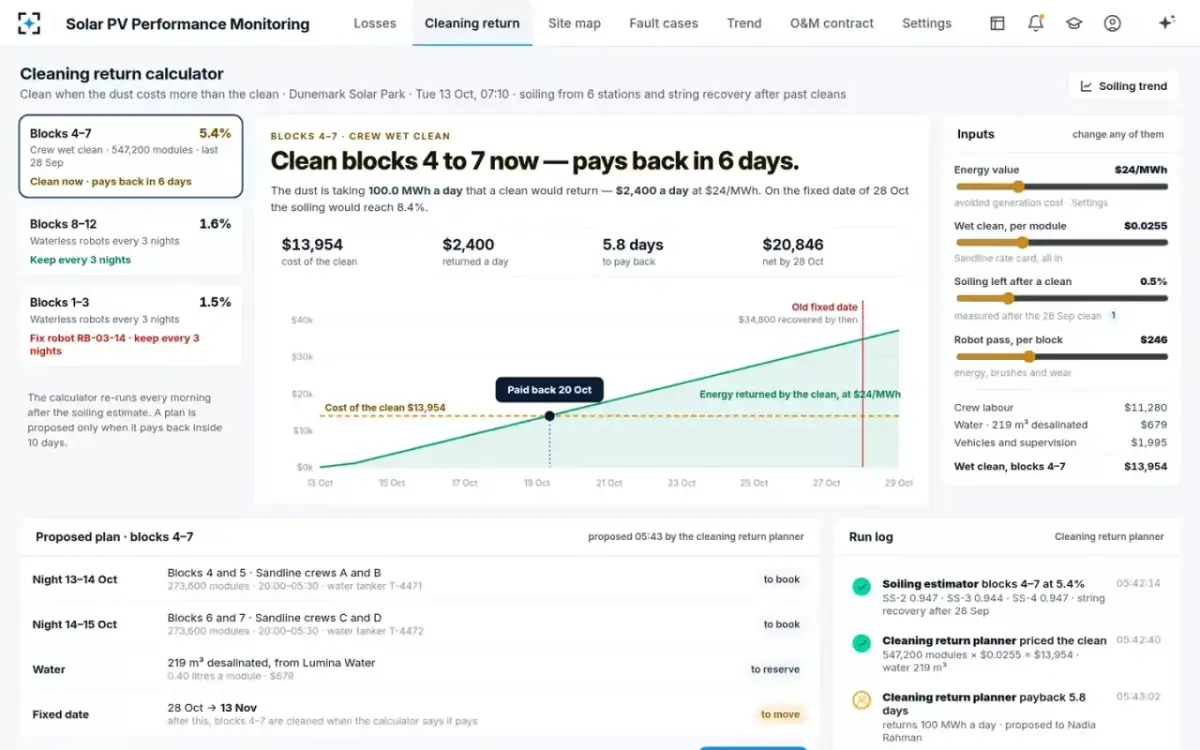The width and height of the screenshot is (1200, 750).
Task: Open the user account icon
Action: click(x=1112, y=23)
